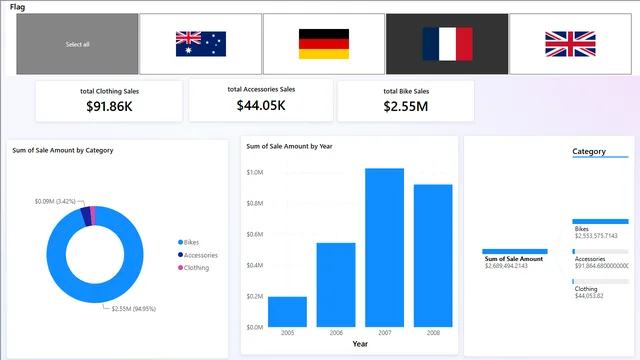
Task: Click the Clothing legend marker
Action: (x=180, y=268)
